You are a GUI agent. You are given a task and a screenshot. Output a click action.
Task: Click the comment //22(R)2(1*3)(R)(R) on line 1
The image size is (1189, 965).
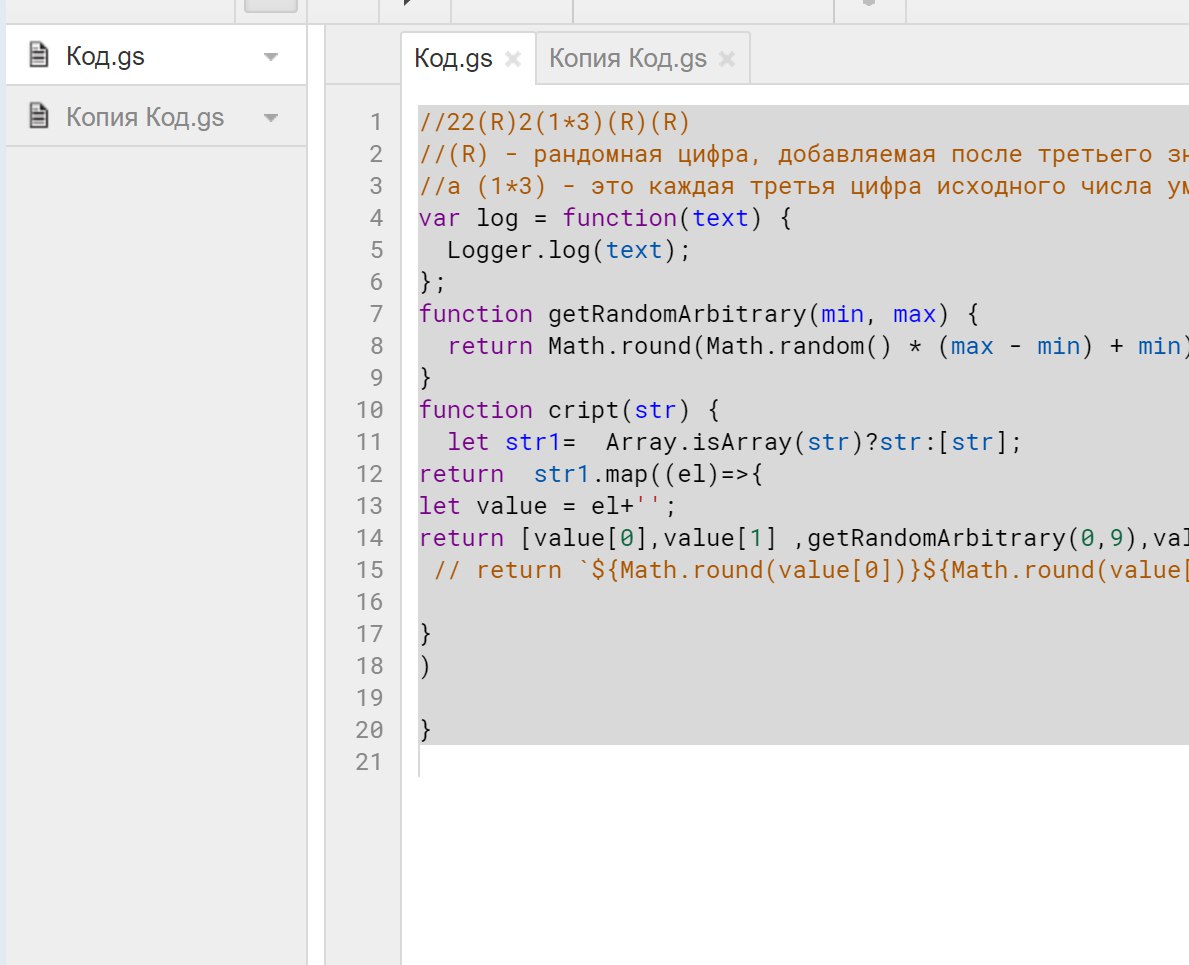(554, 122)
